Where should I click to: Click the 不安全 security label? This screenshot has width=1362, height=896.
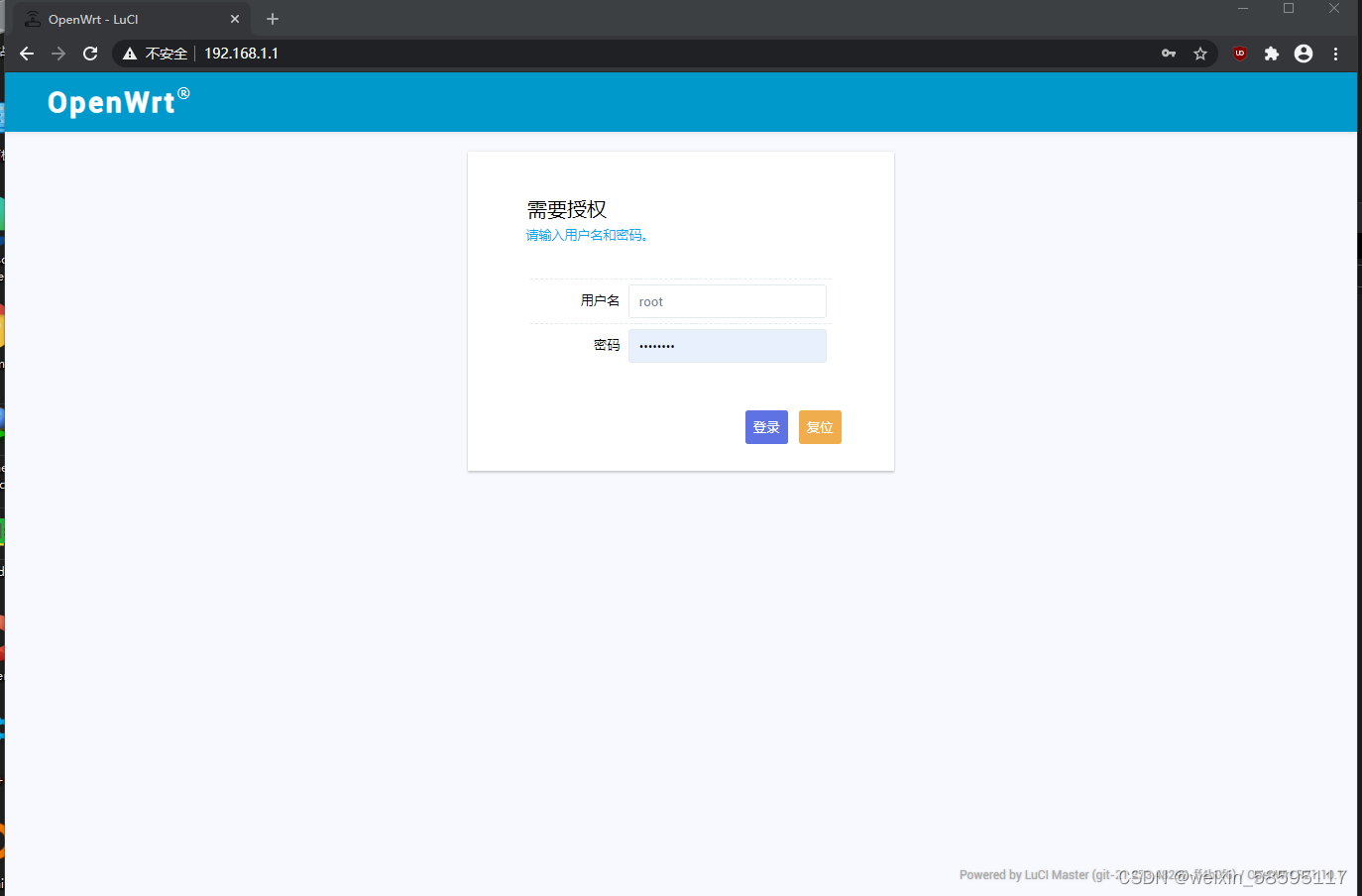167,54
